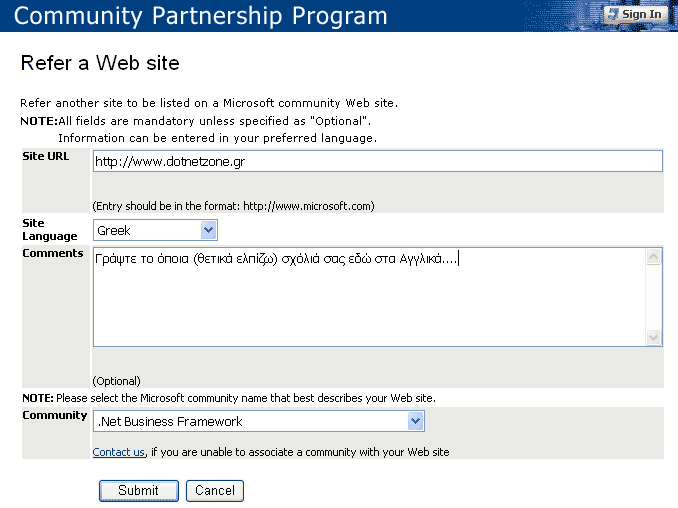Click the Comments scrollbar up arrow
The image size is (678, 508).
click(654, 257)
